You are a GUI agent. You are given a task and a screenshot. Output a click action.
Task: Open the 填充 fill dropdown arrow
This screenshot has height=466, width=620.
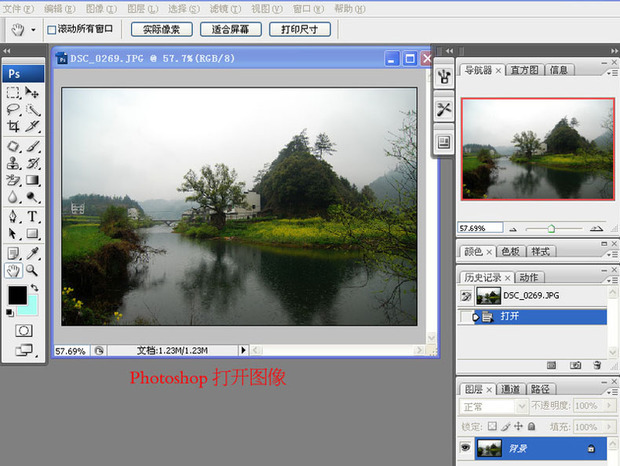point(609,427)
